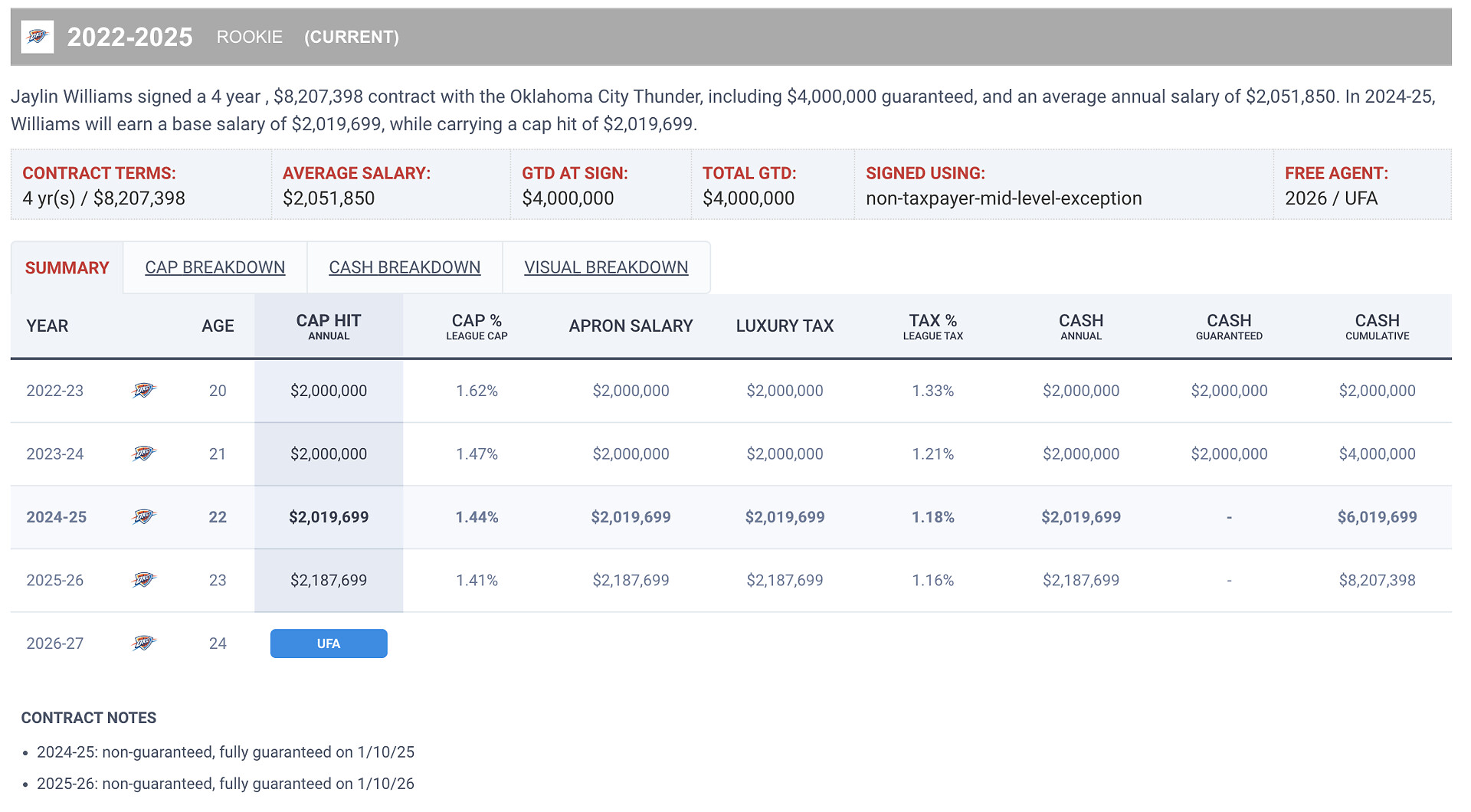Click Thunder team icon in 2025-26 row

(144, 580)
